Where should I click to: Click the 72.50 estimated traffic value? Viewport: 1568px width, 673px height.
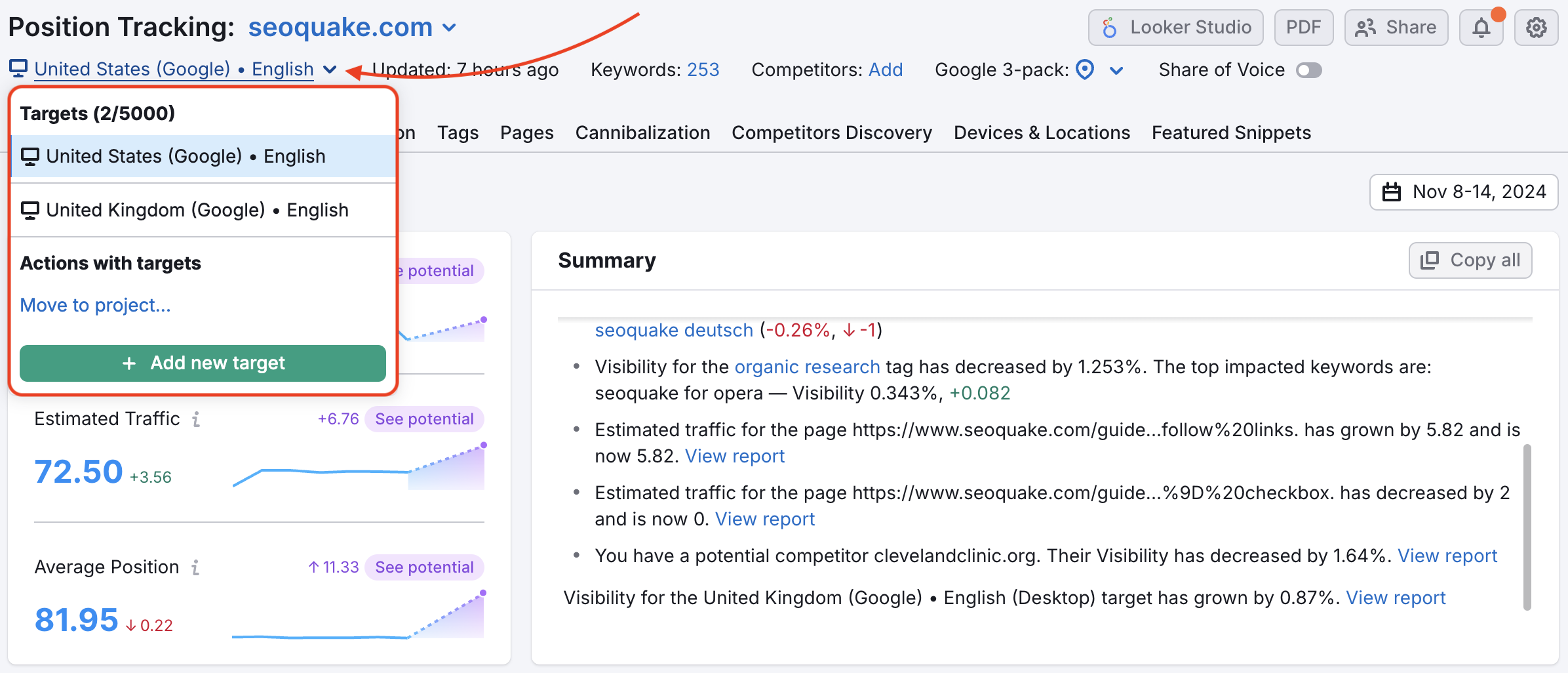coord(79,472)
